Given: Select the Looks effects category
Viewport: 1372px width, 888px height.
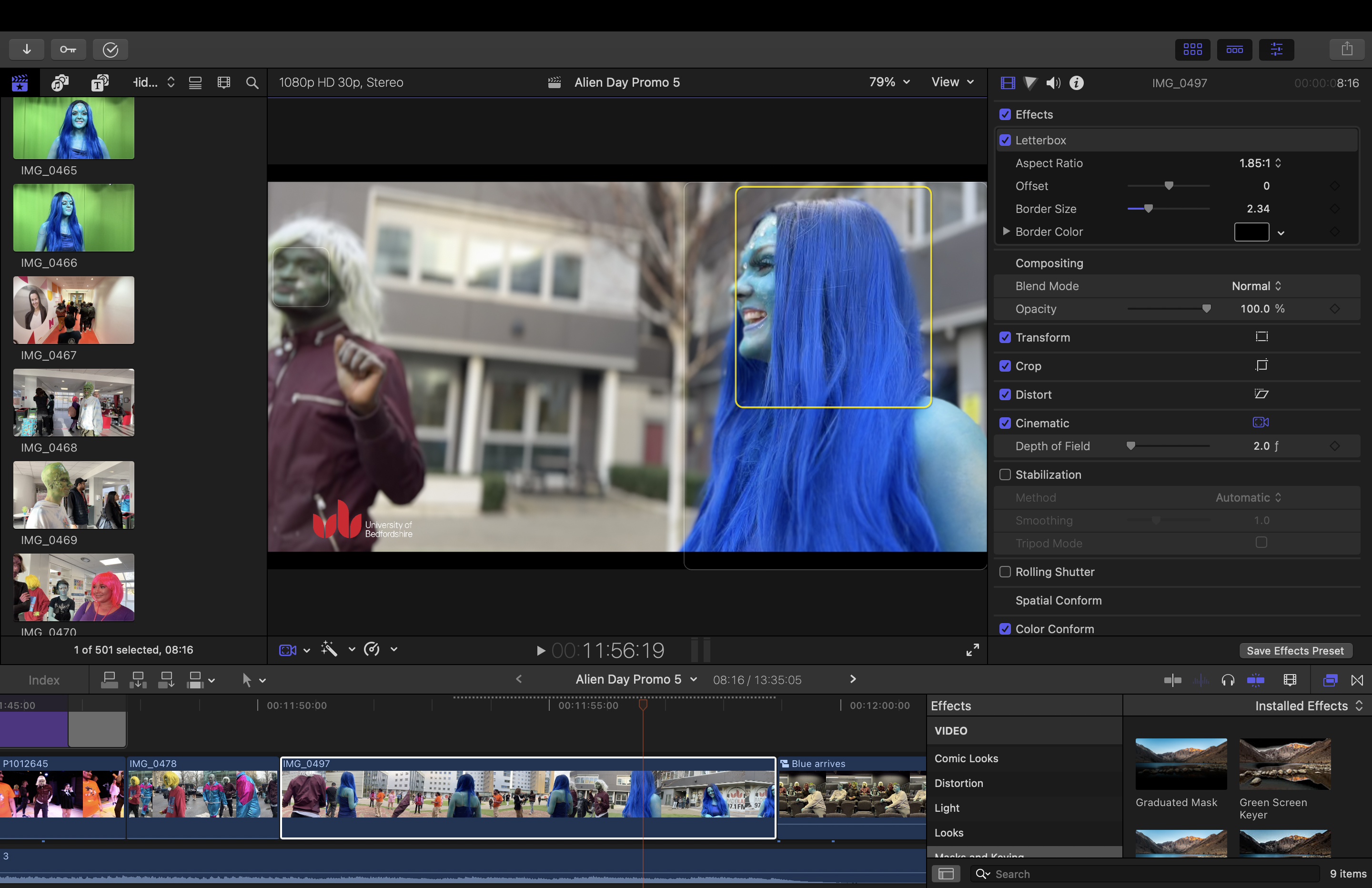Looking at the screenshot, I should click(x=947, y=832).
